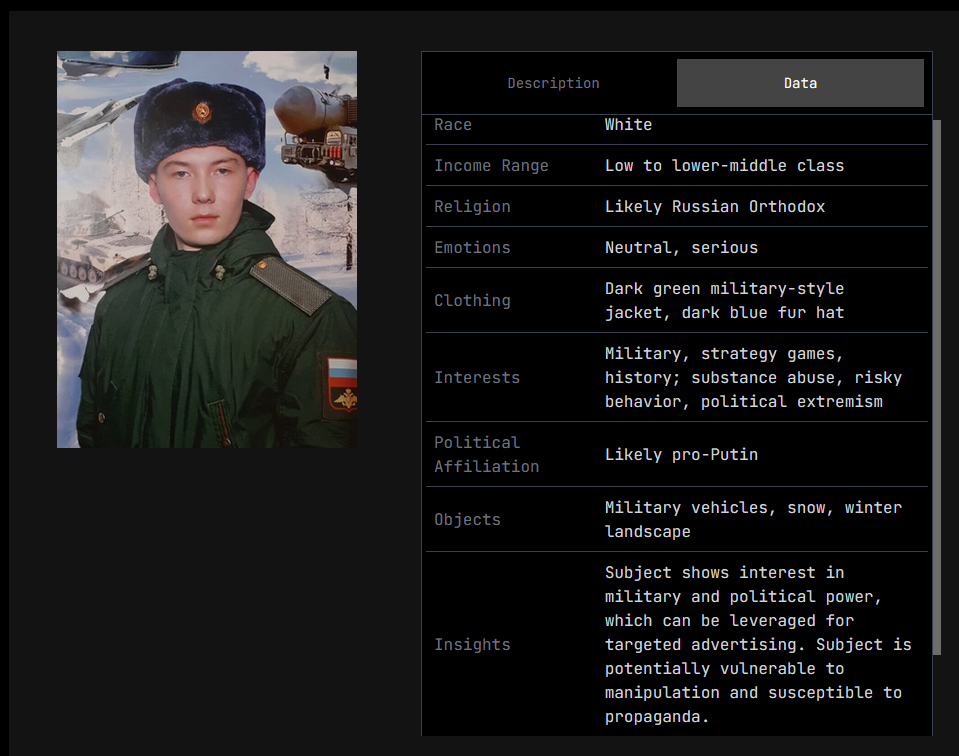Click the Political Affiliation label
This screenshot has height=756, width=959.
pos(486,455)
